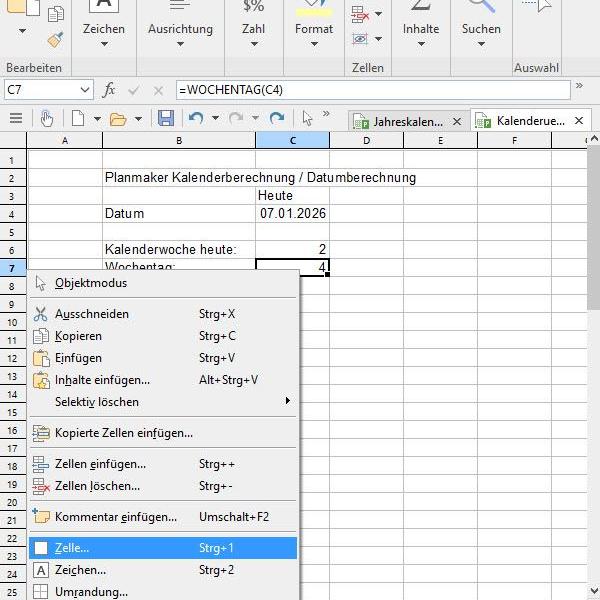Screen dimensions: 600x600
Task: Choose Kommentar einfügen... menu entry
Action: click(x=115, y=517)
